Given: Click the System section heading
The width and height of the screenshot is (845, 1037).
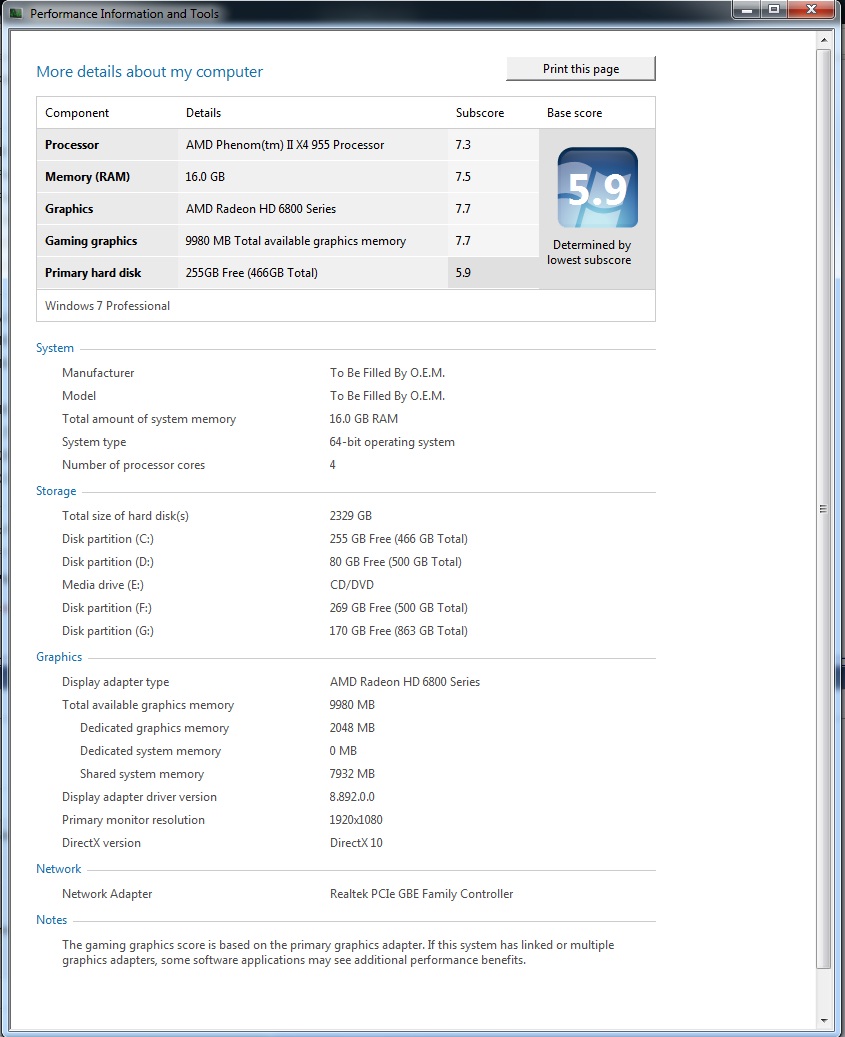Looking at the screenshot, I should (55, 348).
